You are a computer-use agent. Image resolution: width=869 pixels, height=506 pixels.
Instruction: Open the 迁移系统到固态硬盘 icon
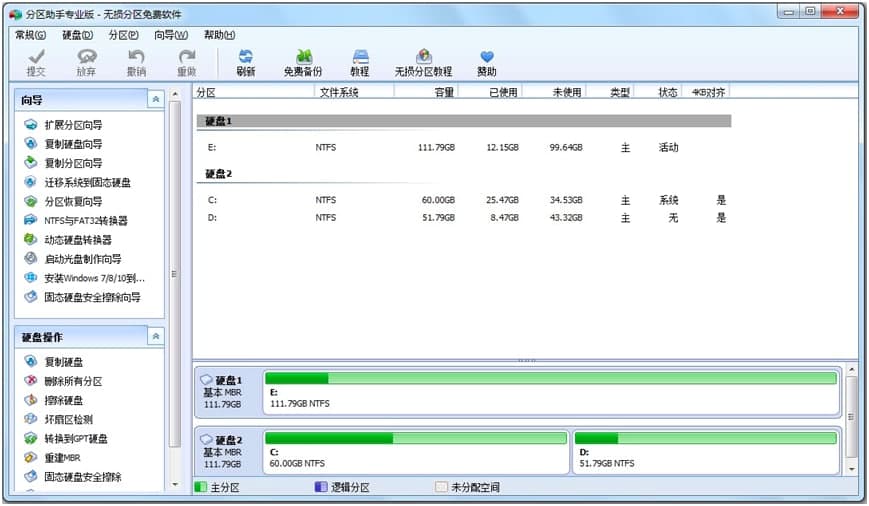[30, 182]
